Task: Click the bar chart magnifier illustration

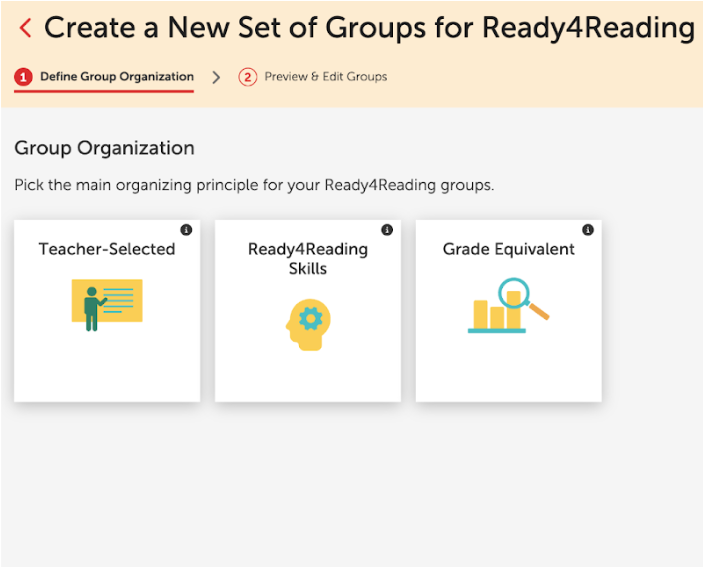Action: (x=508, y=306)
